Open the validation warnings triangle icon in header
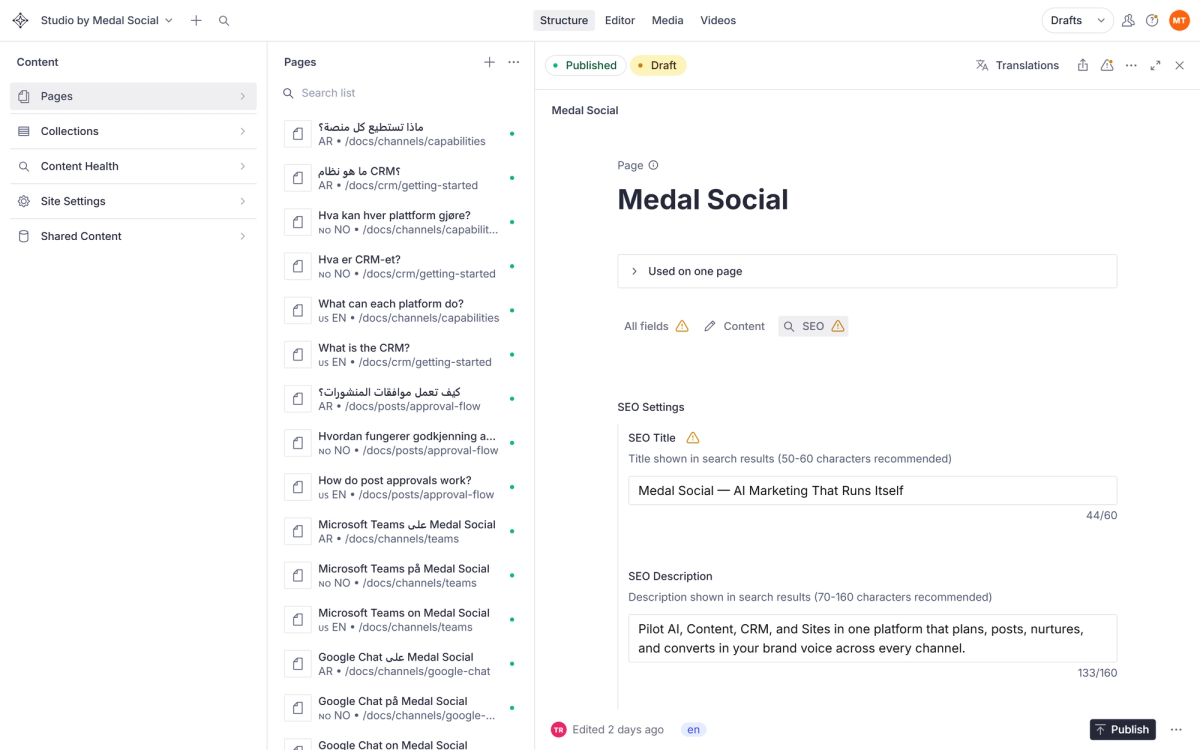This screenshot has height=750, width=1200. (1107, 65)
